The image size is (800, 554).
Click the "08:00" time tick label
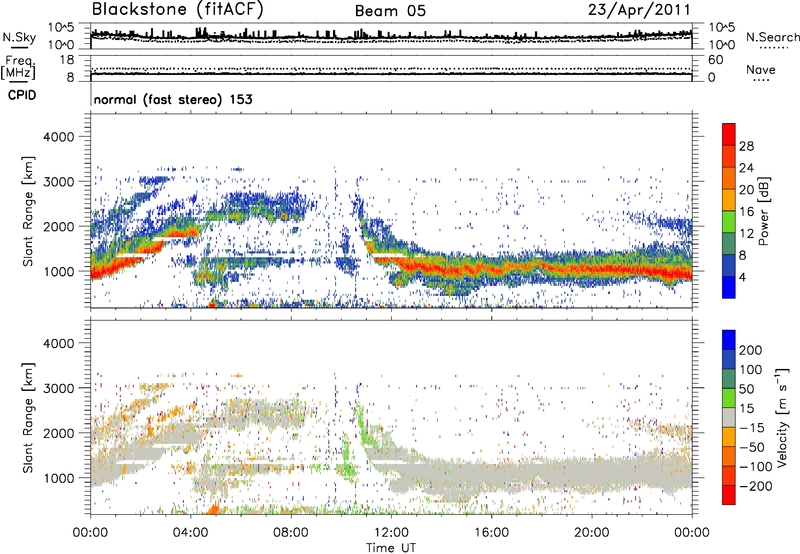point(291,533)
